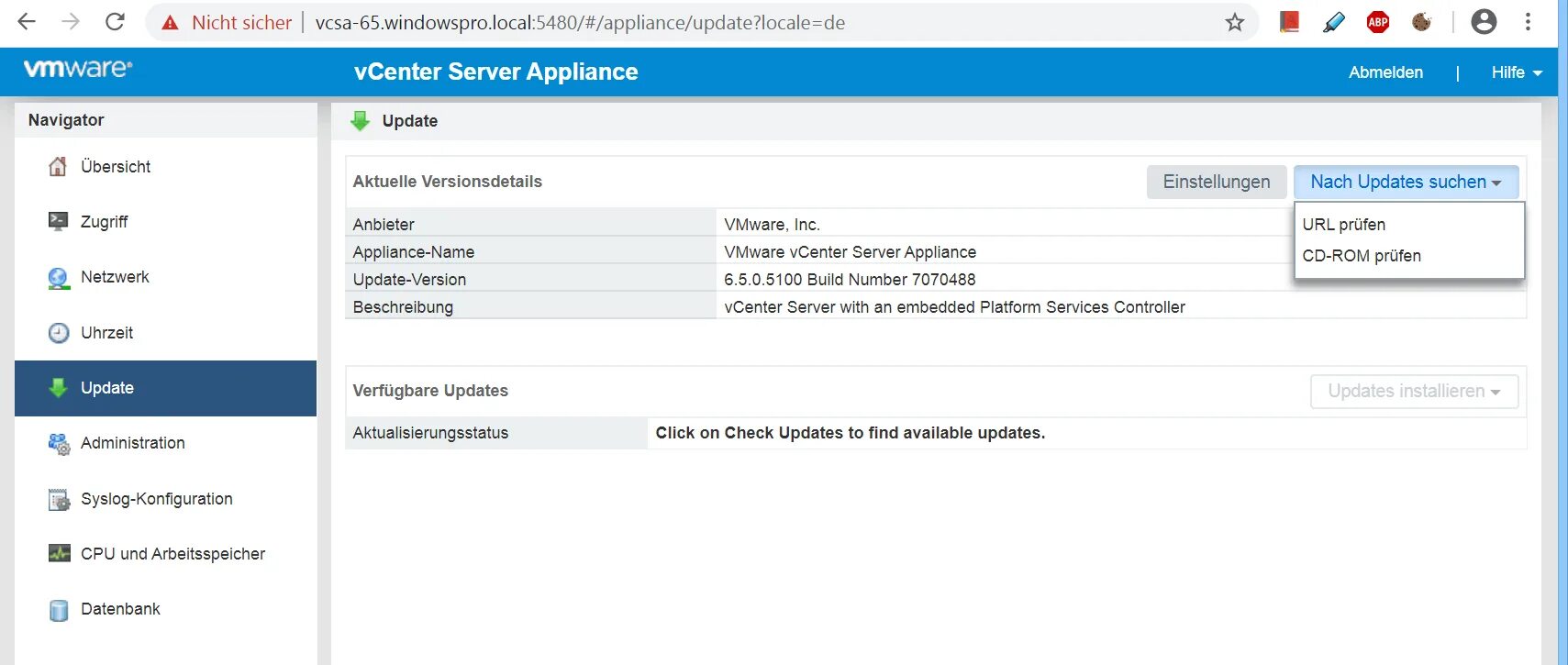Screen dimensions: 1568x665
Task: Click the Abmelden link
Action: coord(1385,72)
